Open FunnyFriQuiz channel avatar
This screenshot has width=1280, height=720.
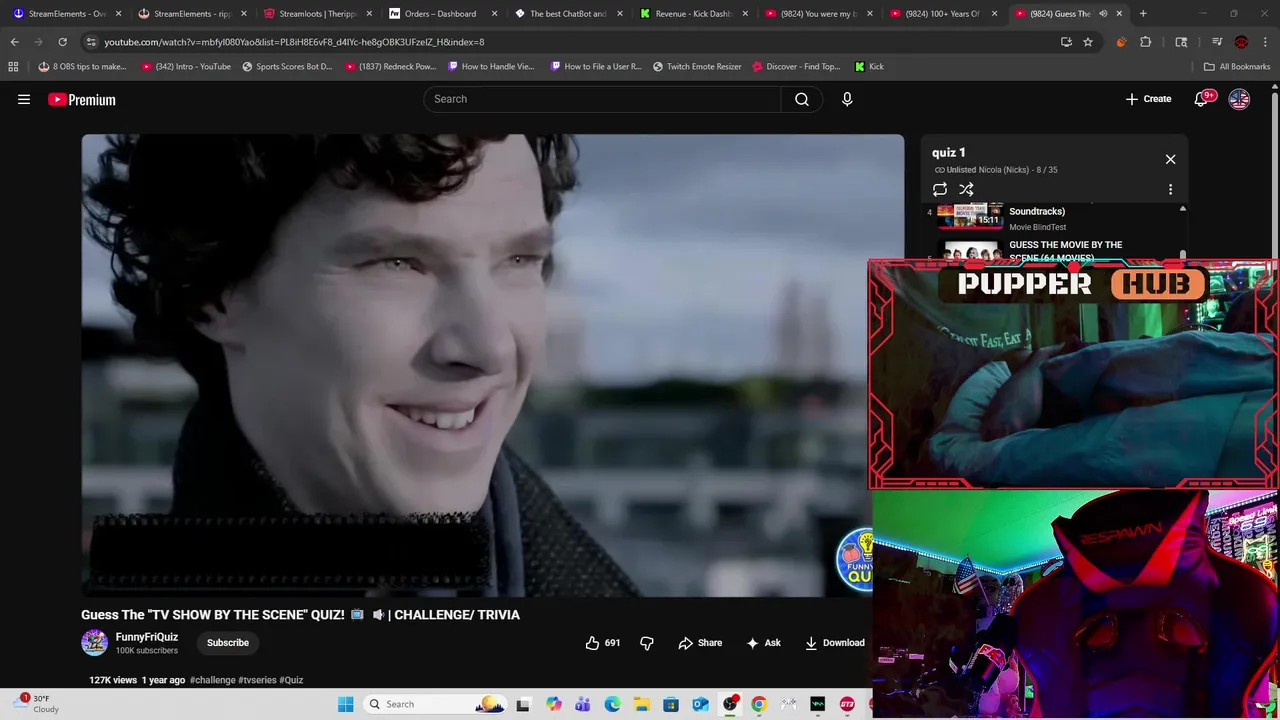94,643
